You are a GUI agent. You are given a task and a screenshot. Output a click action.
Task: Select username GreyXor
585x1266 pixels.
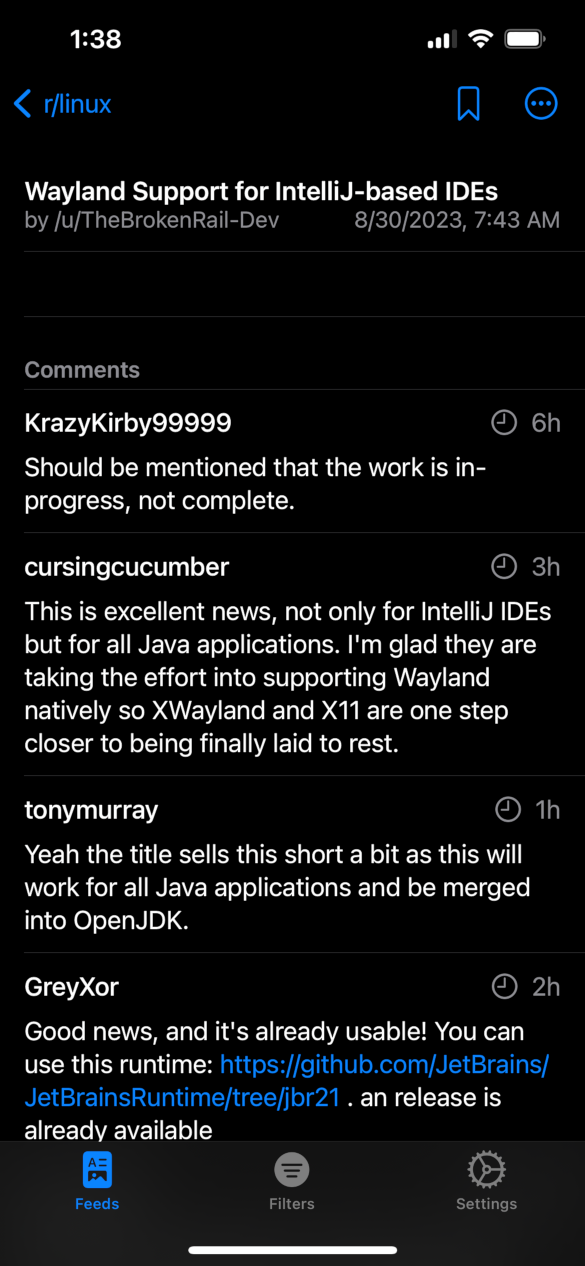point(72,987)
